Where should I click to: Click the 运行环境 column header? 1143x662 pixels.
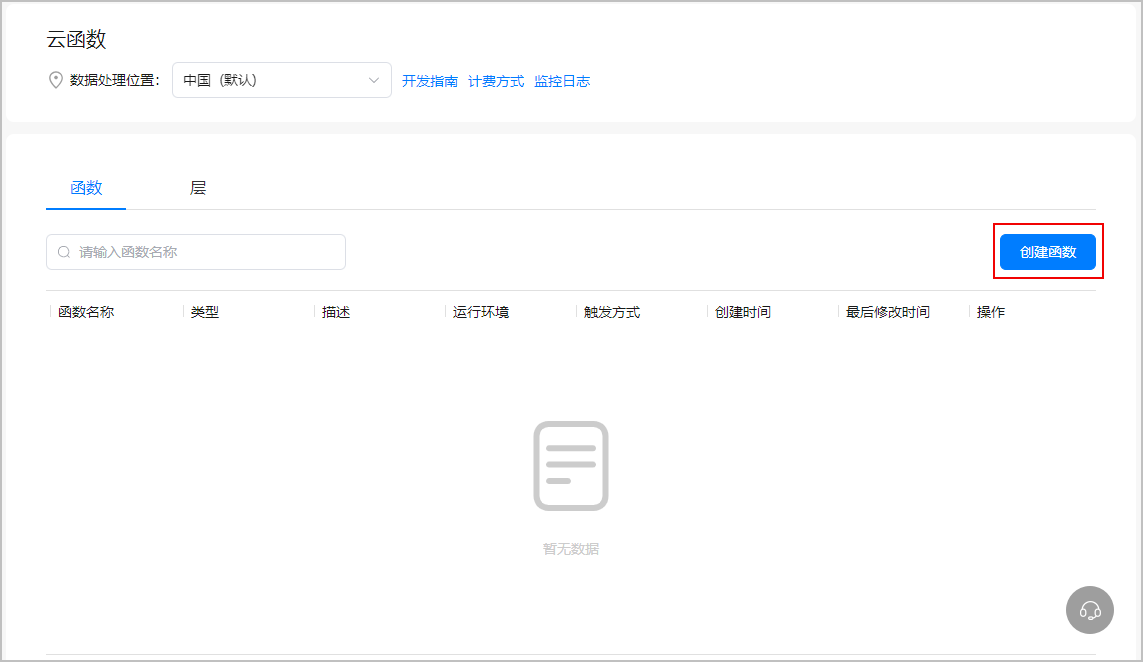point(481,312)
